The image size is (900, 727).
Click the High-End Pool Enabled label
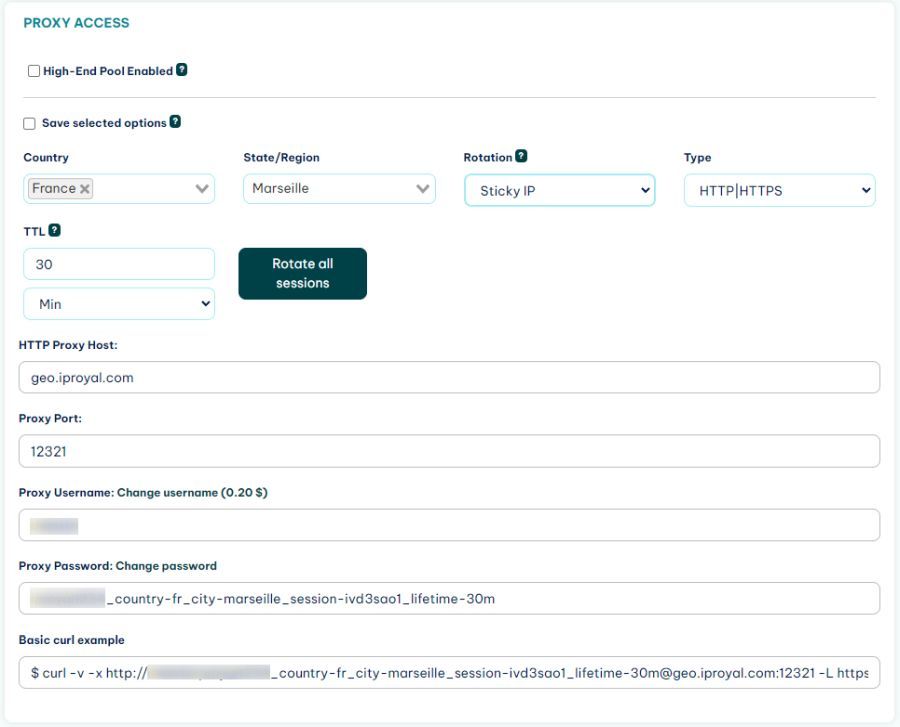(108, 71)
